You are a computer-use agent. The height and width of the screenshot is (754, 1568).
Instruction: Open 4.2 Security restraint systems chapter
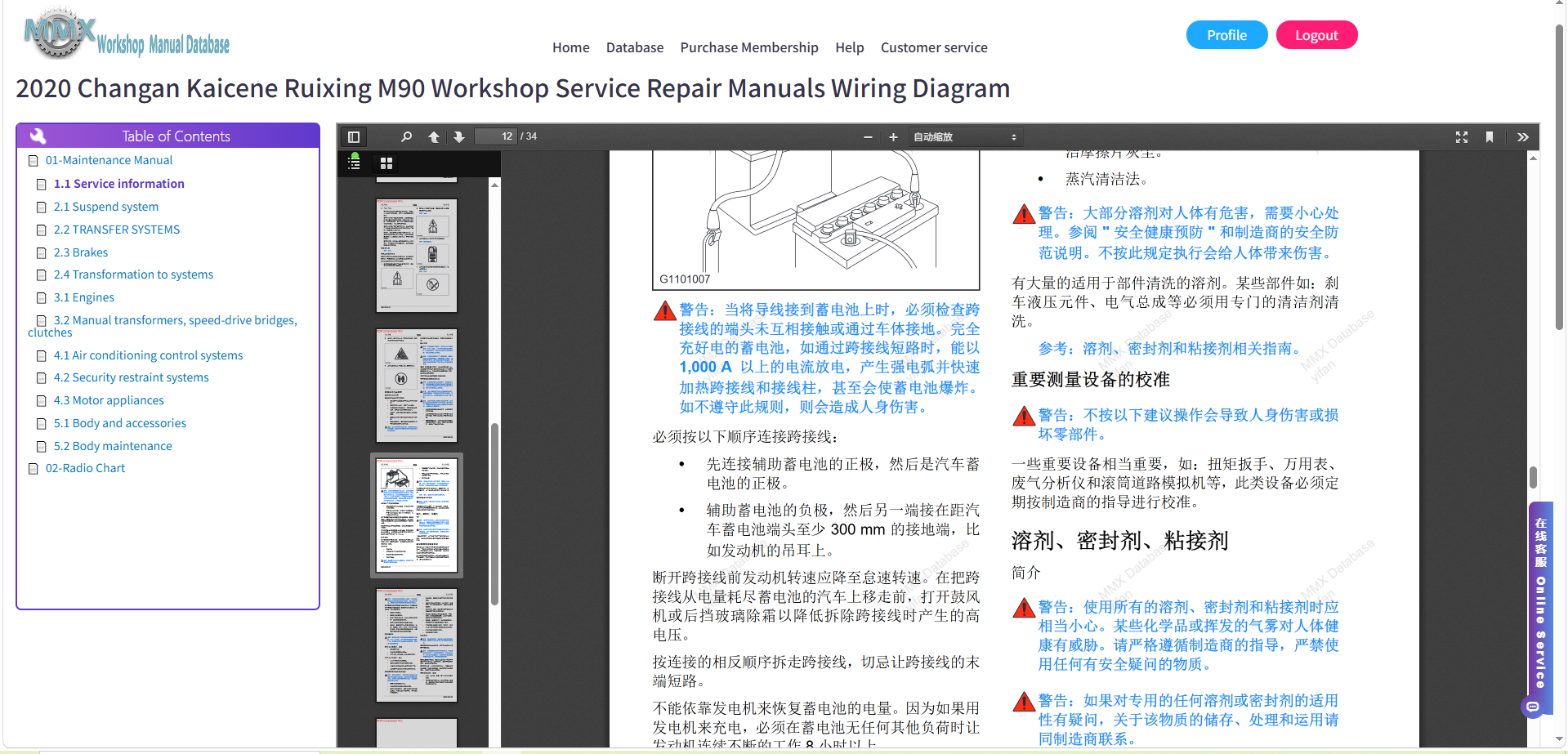tap(132, 377)
